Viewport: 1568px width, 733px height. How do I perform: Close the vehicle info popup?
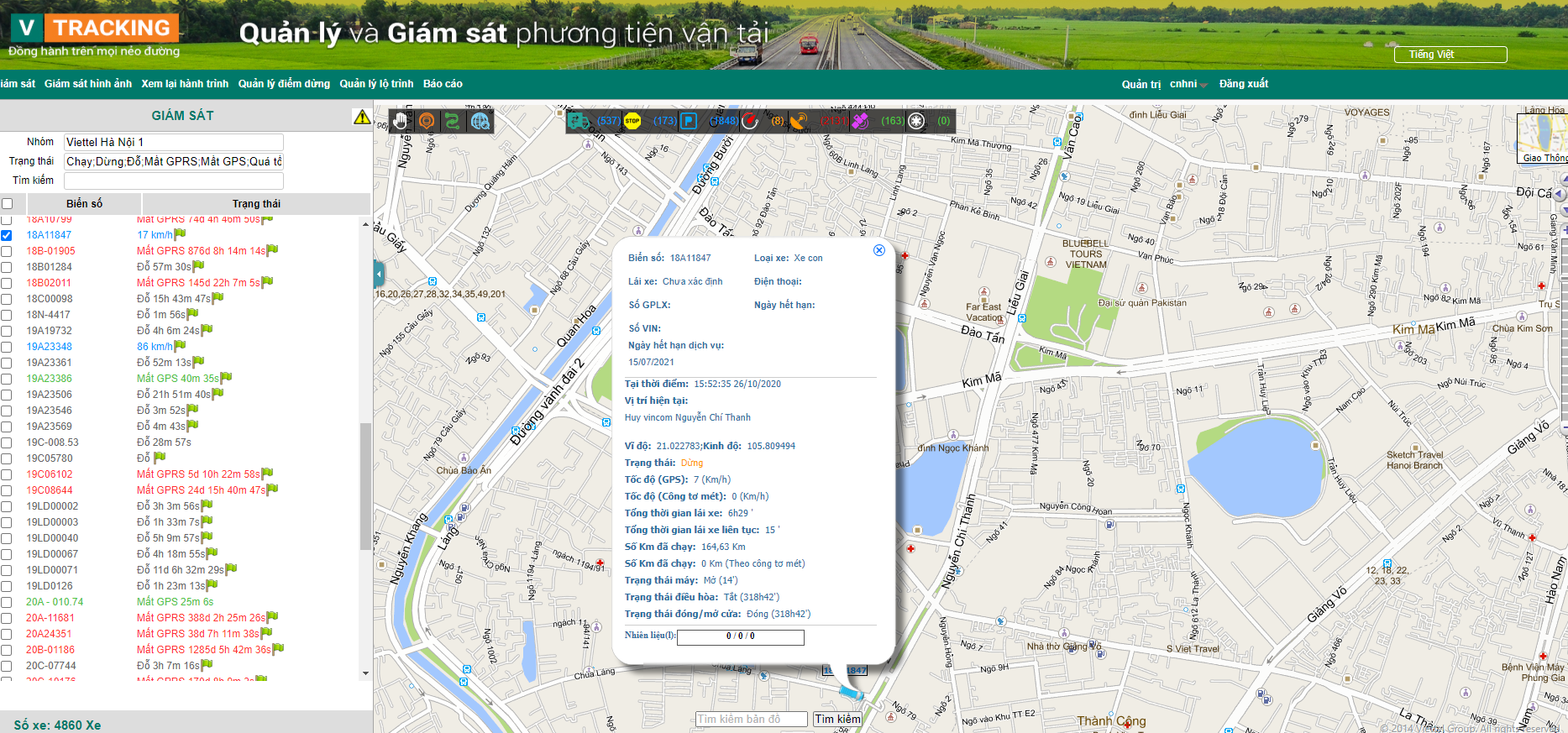[x=878, y=250]
